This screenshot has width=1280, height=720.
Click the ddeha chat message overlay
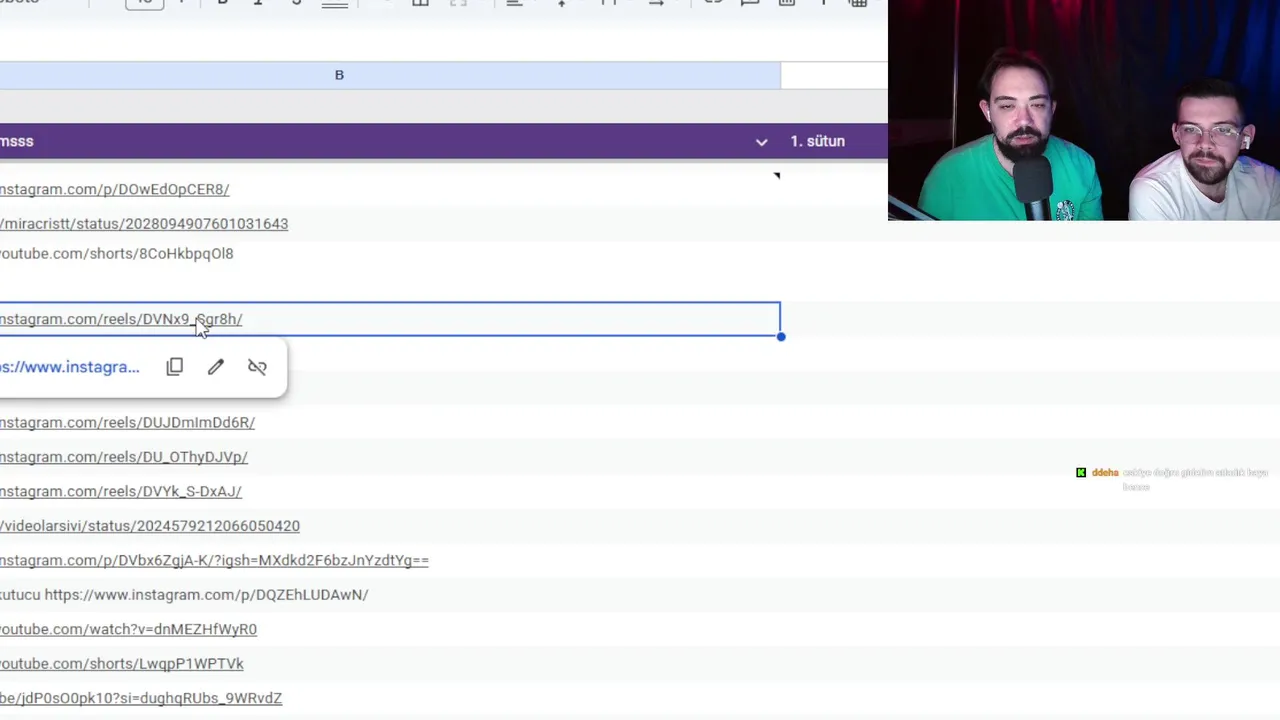point(1173,479)
